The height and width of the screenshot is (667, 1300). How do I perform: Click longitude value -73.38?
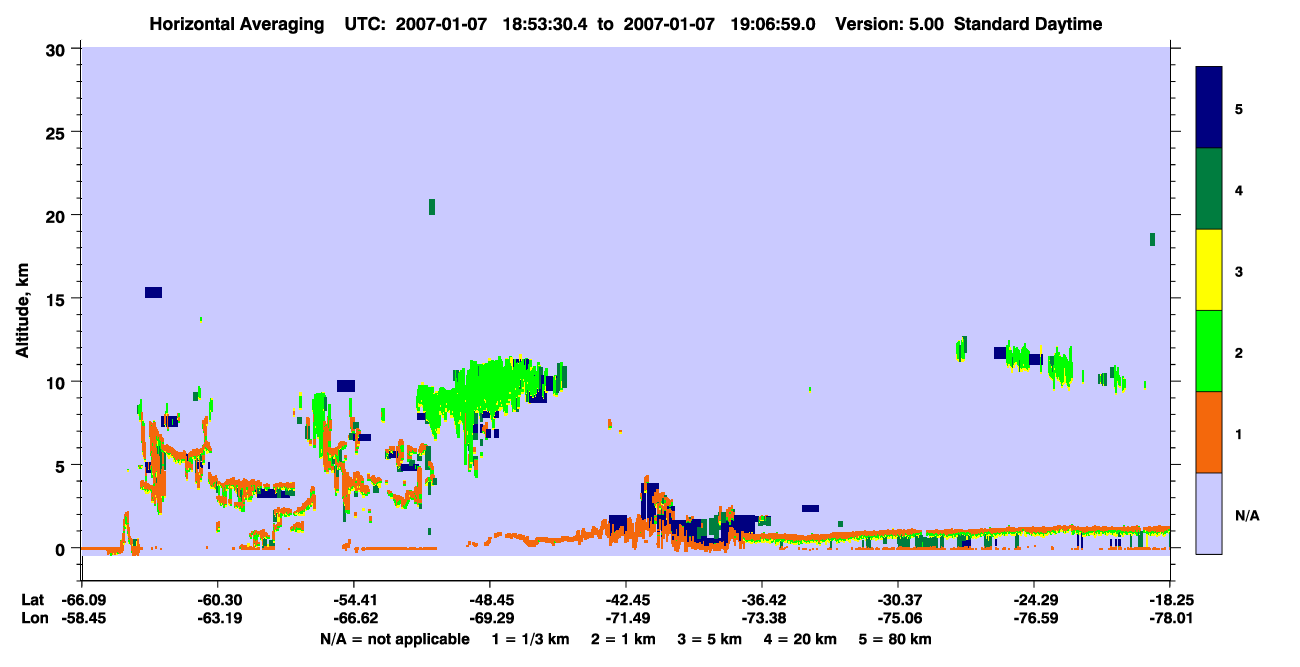click(x=762, y=618)
